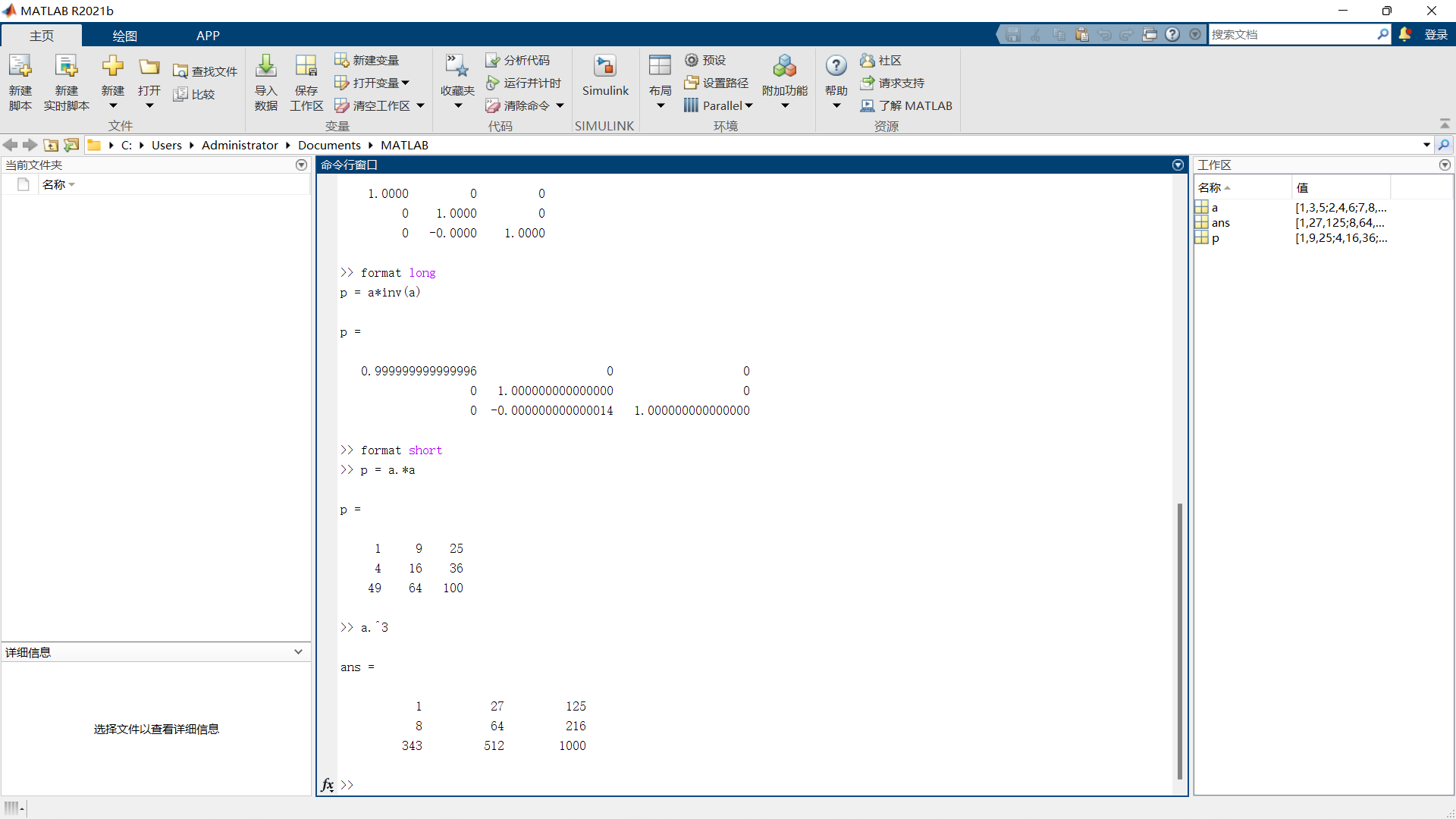1456x819 pixels.
Task: Expand the 打开变量 dropdown
Action: tap(405, 83)
